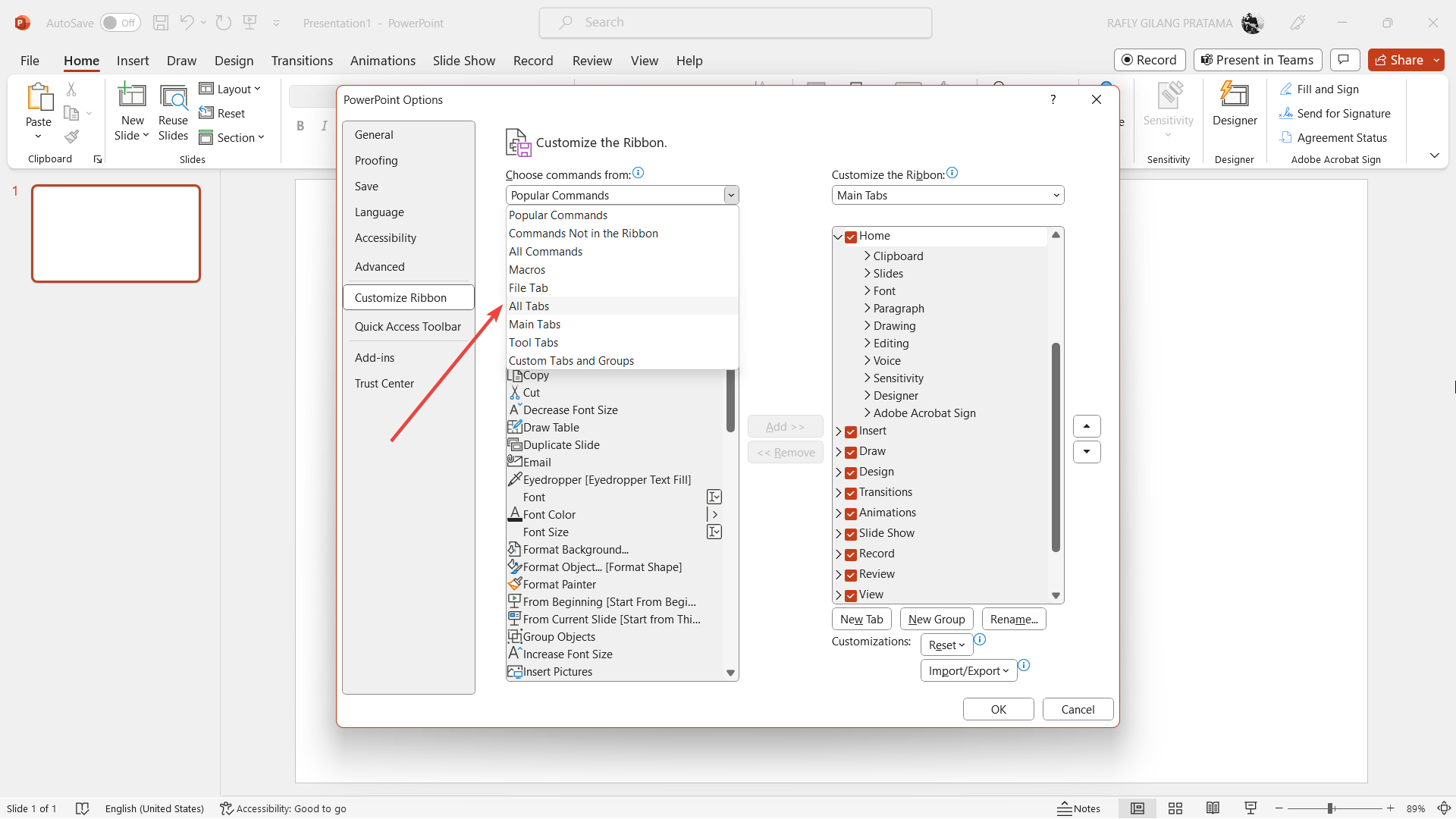Uncheck the Insert tab checkbox
1456x819 pixels.
851,431
